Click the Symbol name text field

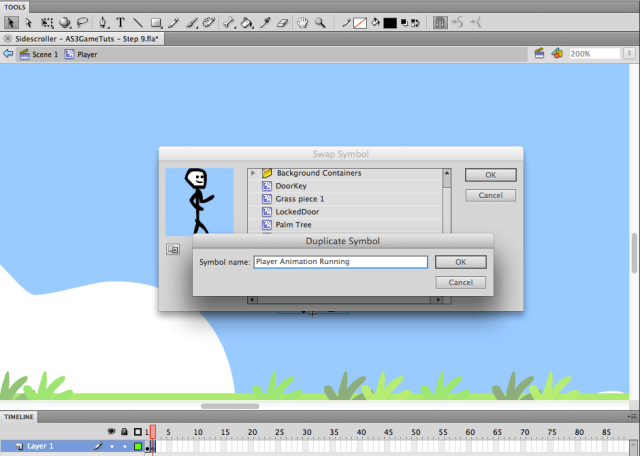(340, 262)
